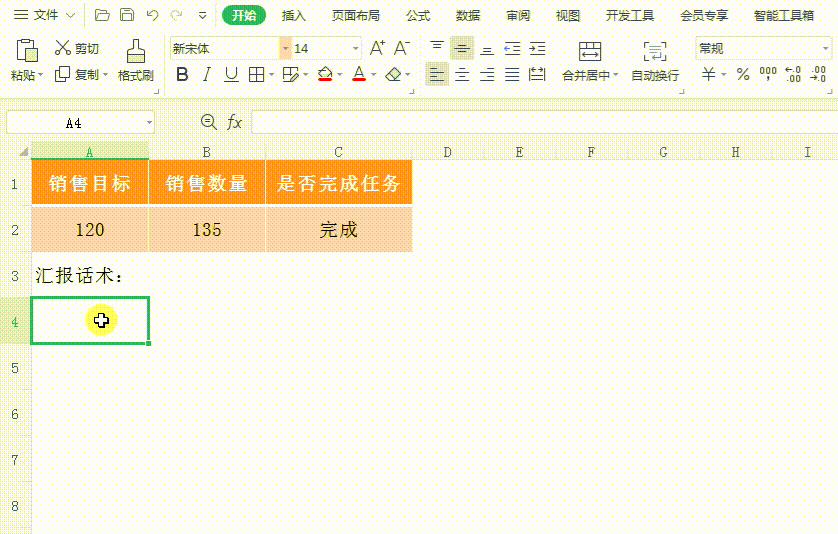Click Merge and Center (合并居中) icon

pos(590,52)
